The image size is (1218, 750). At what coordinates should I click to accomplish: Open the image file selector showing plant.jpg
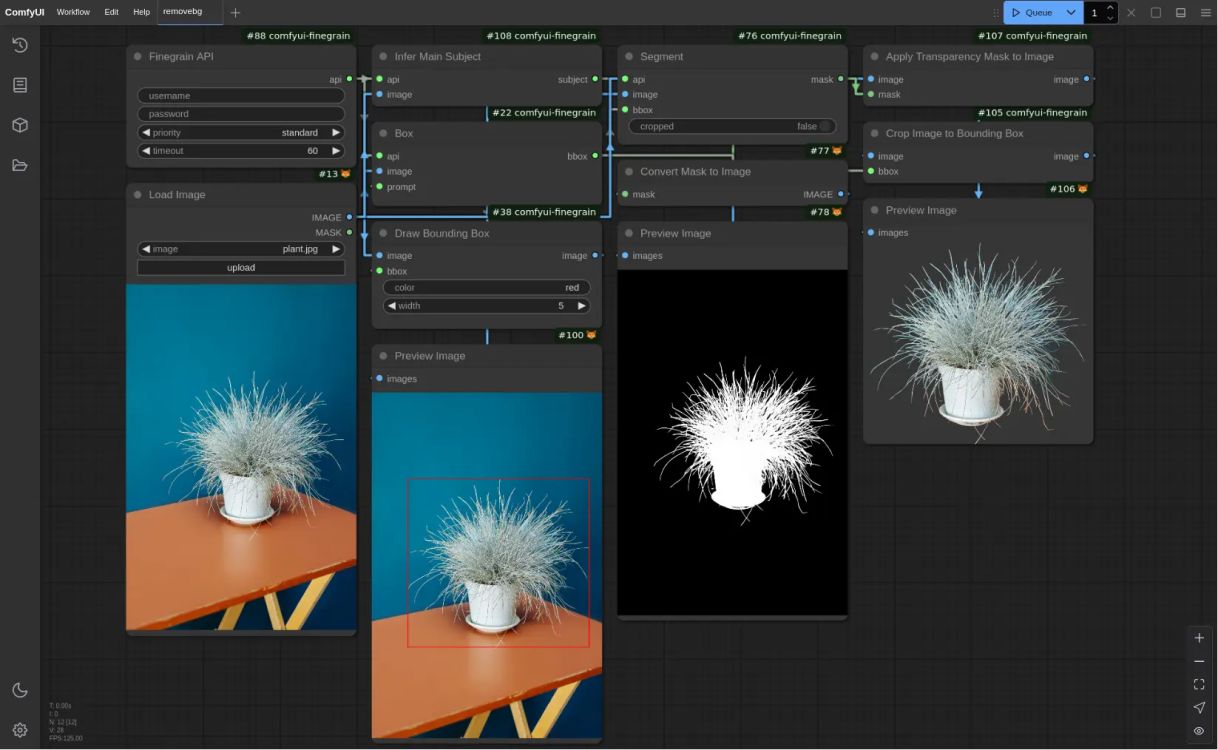click(241, 249)
